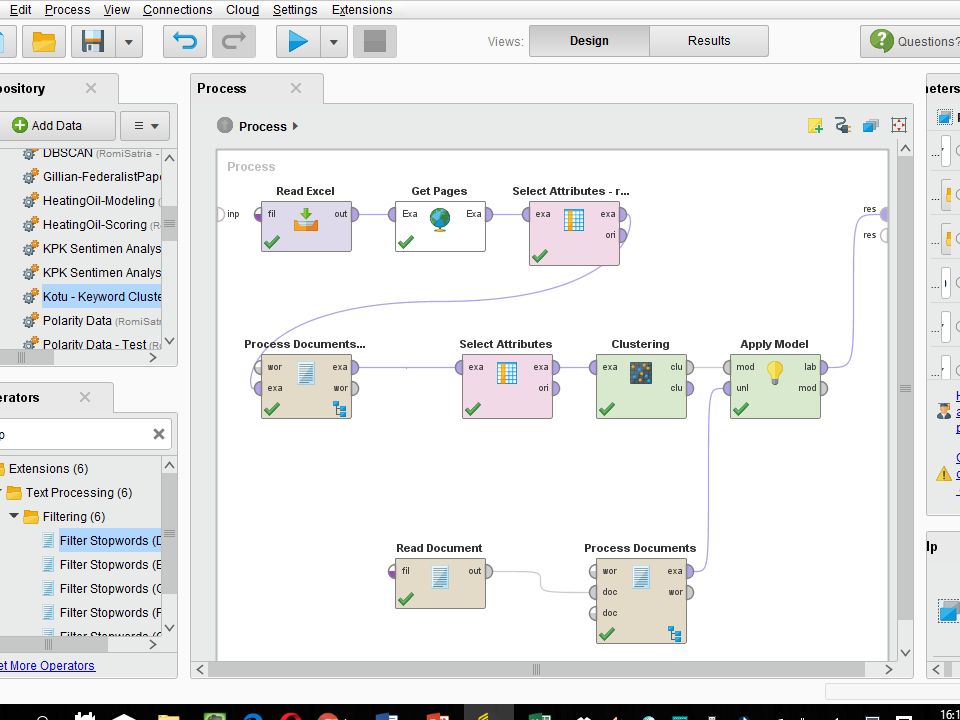Select the Read Excel operator icon
The width and height of the screenshot is (960, 720).
click(x=306, y=226)
